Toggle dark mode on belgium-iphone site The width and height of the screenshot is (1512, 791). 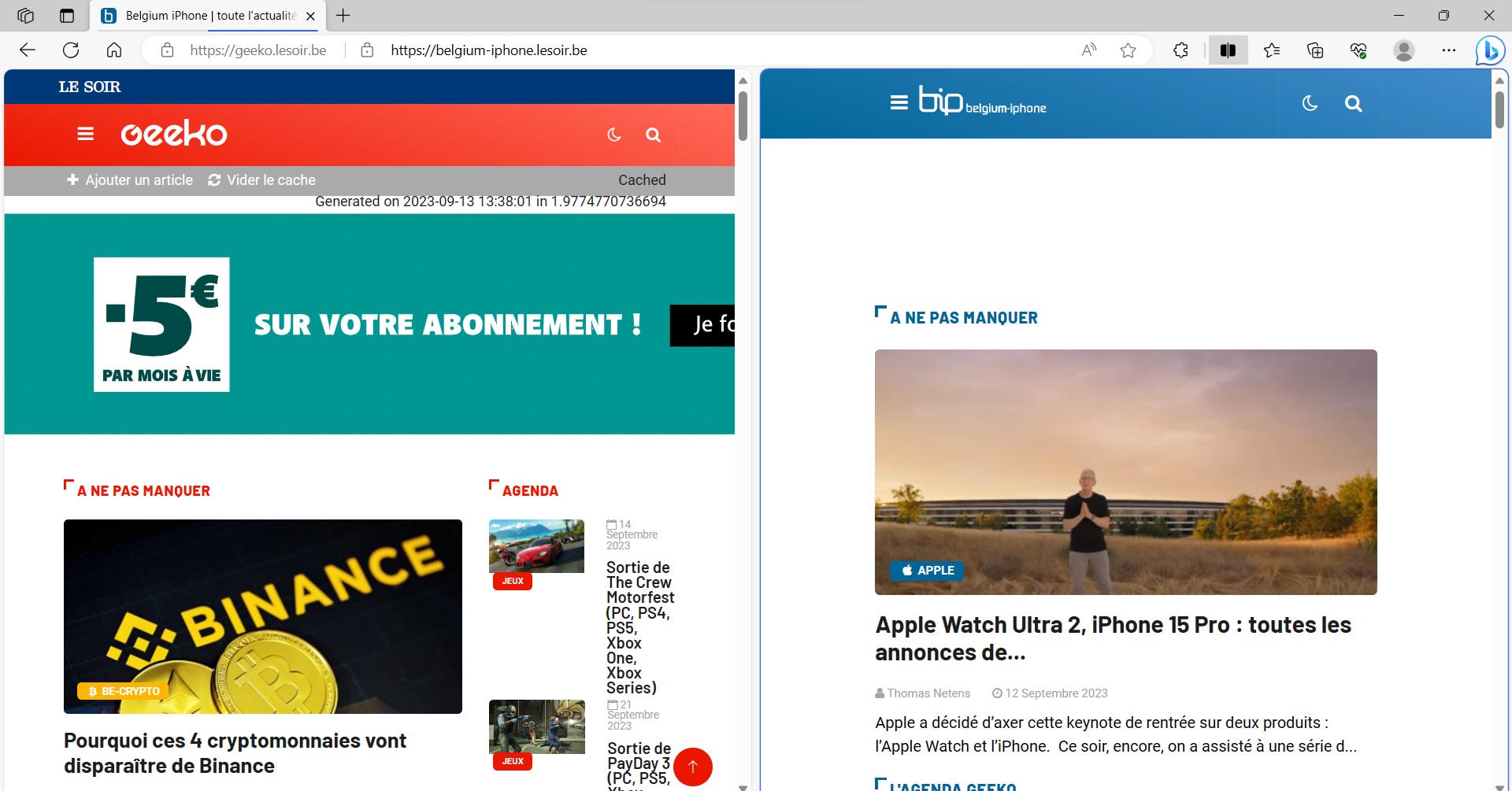pyautogui.click(x=1310, y=103)
